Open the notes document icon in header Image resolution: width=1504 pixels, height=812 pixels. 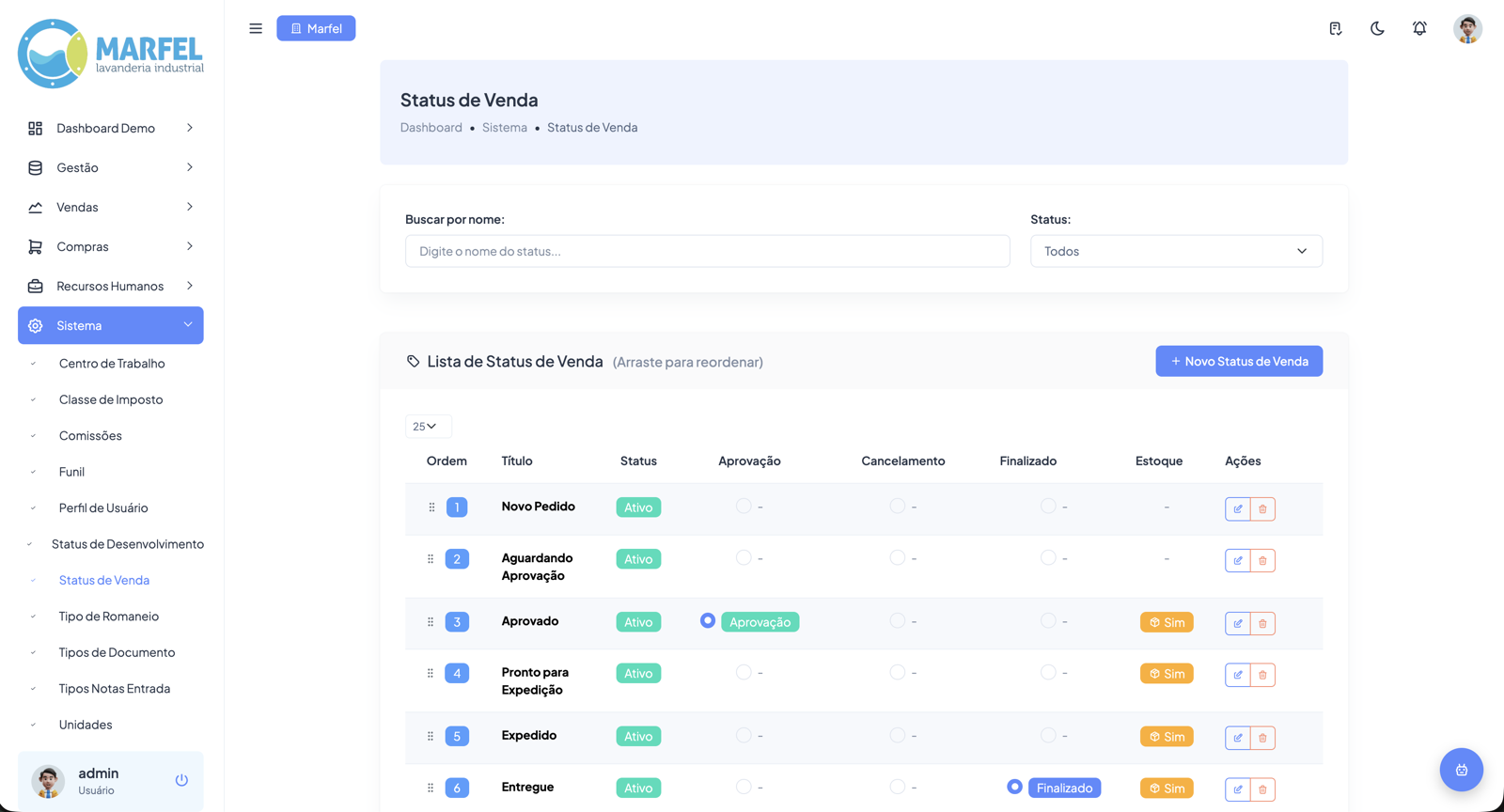click(1335, 28)
